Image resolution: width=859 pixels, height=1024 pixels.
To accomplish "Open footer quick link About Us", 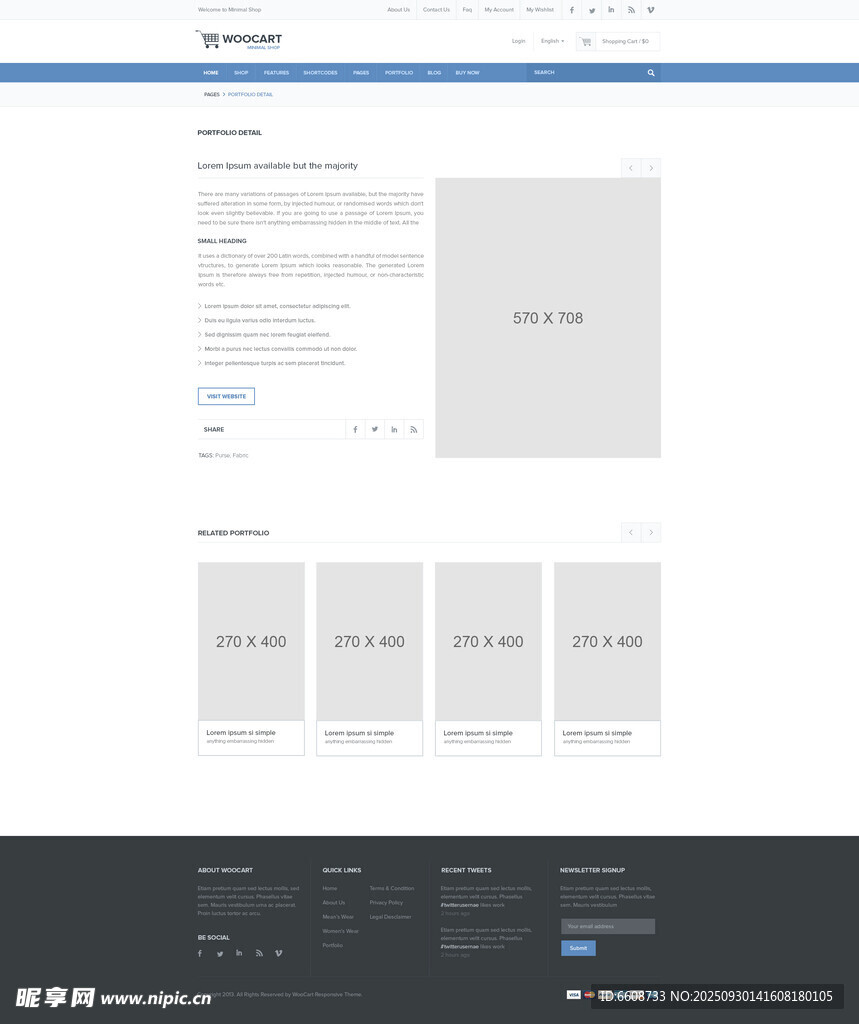I will (334, 903).
